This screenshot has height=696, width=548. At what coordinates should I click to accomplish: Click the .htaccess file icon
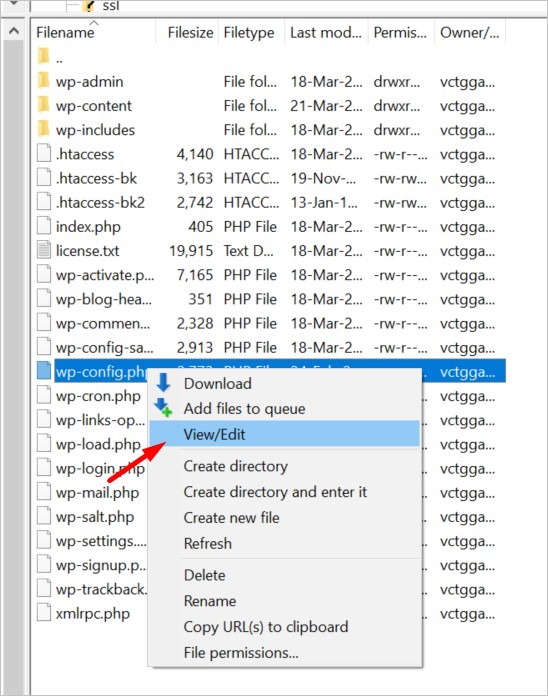tap(43, 154)
